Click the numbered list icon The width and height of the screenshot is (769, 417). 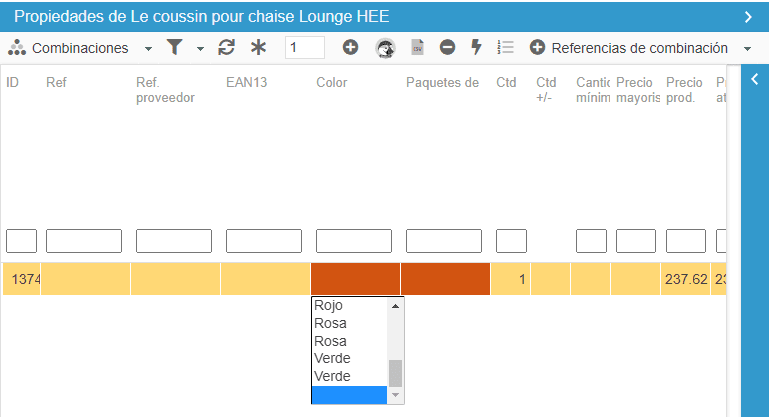click(506, 48)
